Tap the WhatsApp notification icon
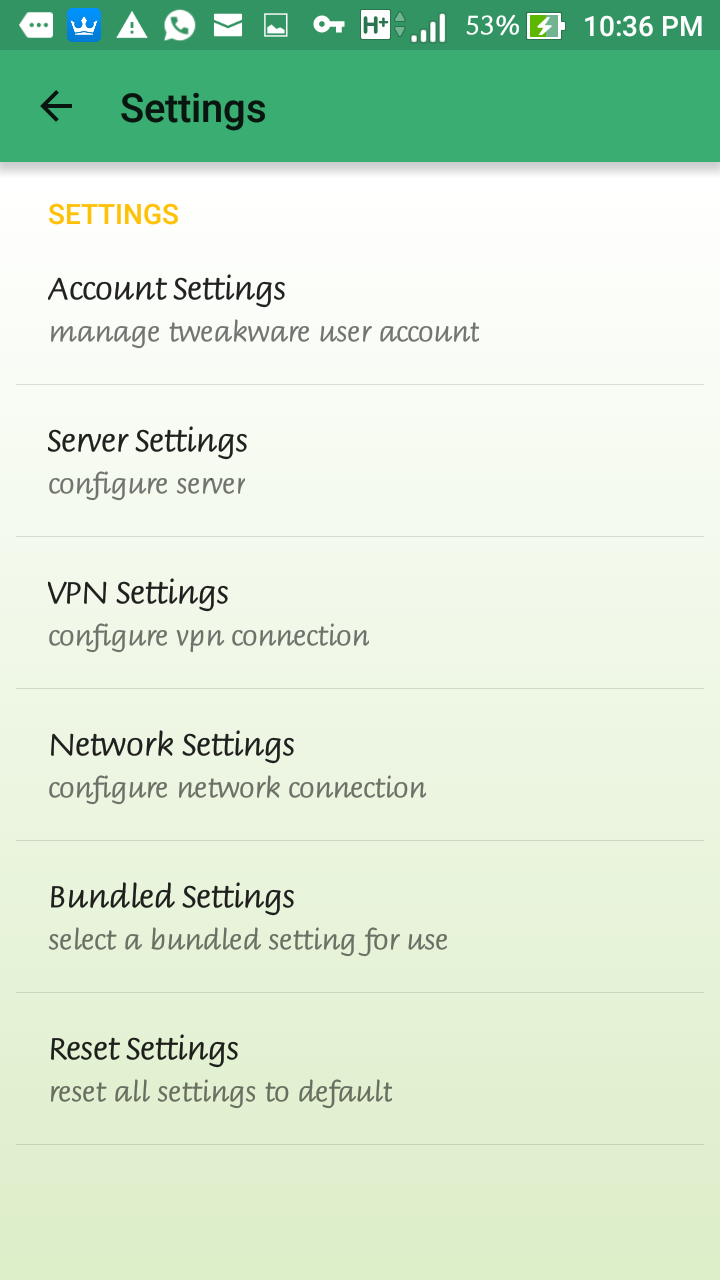Viewport: 720px width, 1280px height. 179,25
